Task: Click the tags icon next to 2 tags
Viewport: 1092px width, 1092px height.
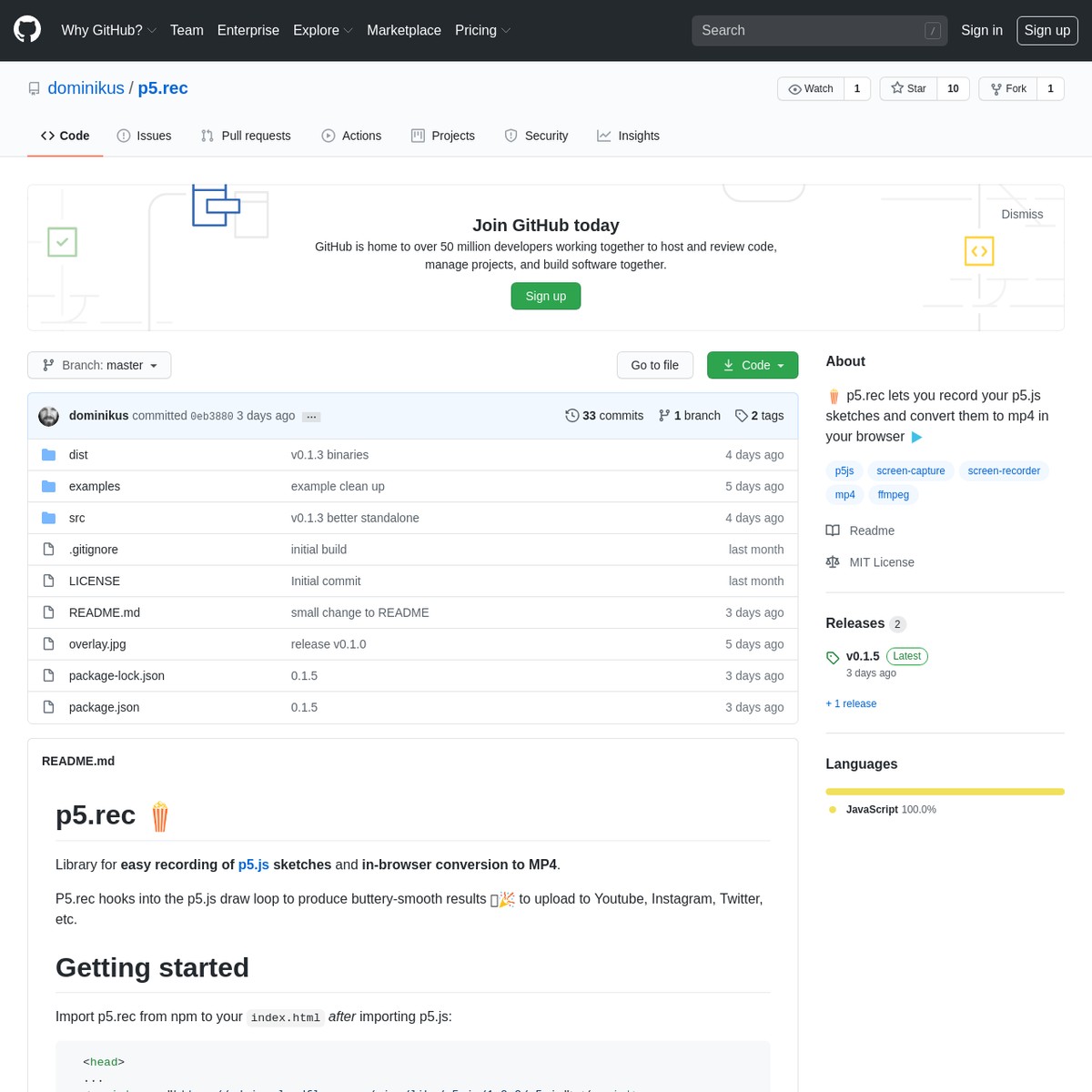Action: point(742,416)
